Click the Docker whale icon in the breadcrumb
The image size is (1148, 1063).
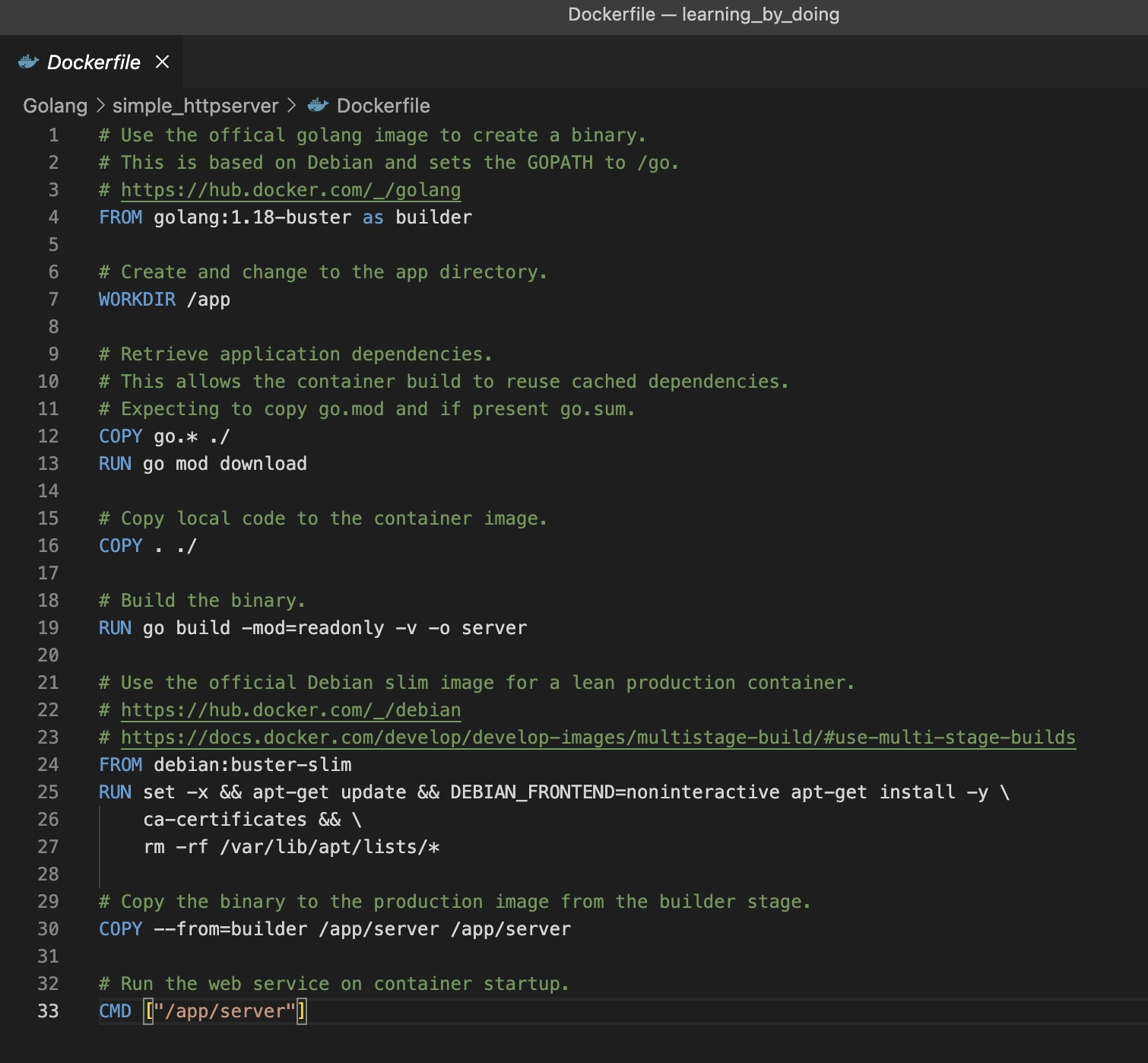tap(318, 106)
